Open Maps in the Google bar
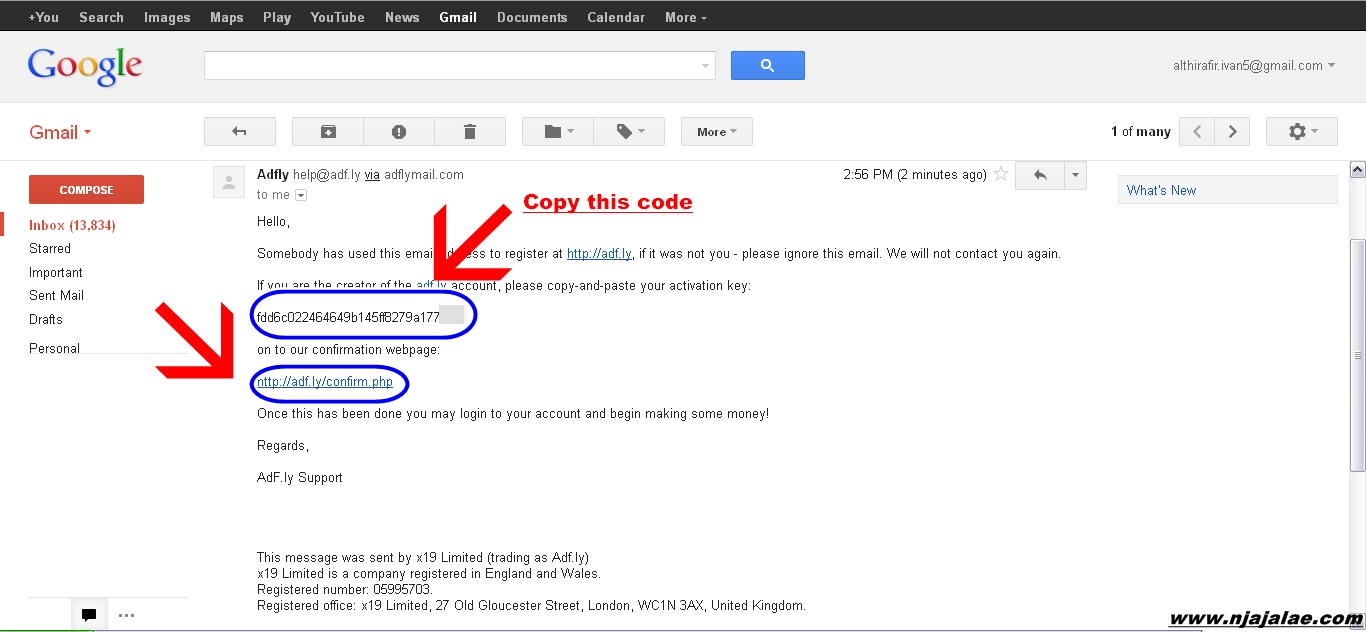 tap(227, 17)
